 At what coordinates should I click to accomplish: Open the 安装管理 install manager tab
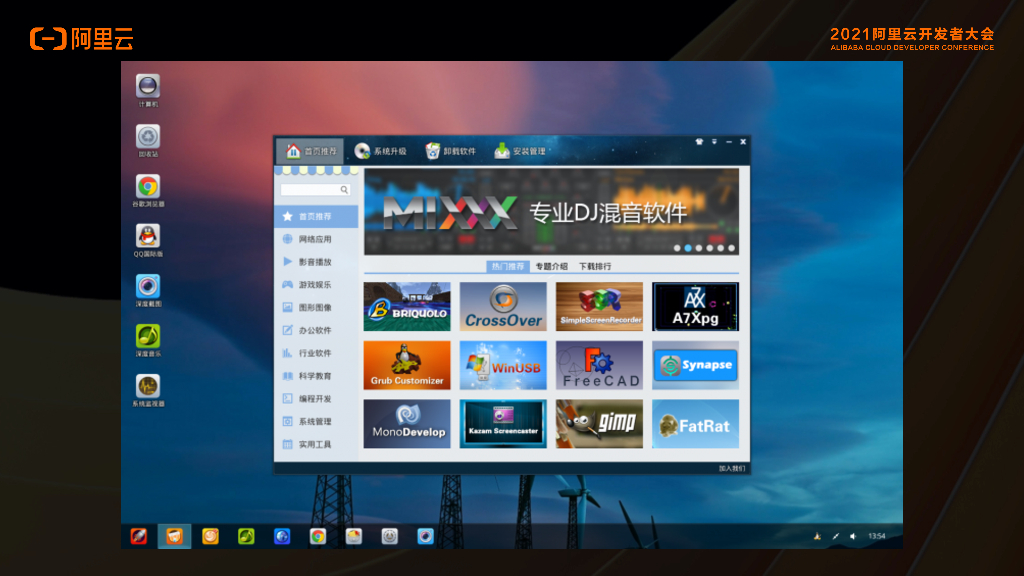click(520, 151)
